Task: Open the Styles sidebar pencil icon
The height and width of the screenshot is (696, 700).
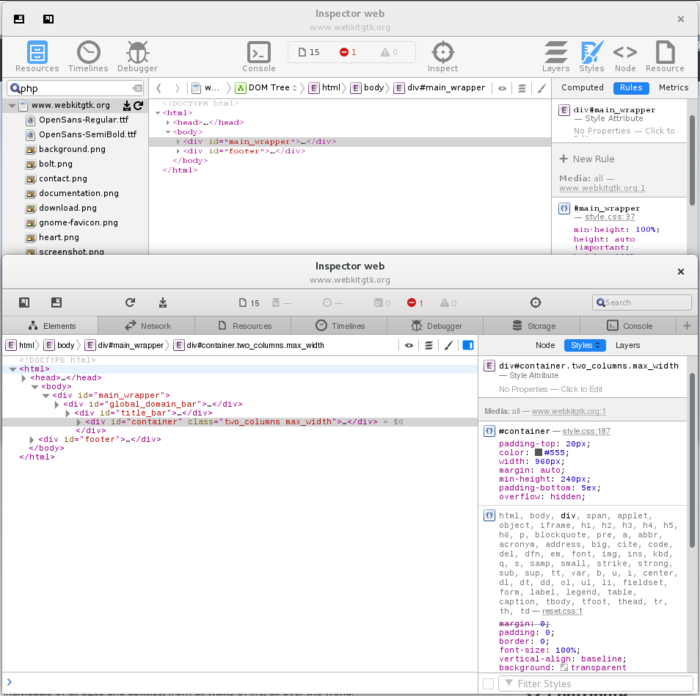Action: 591,53
